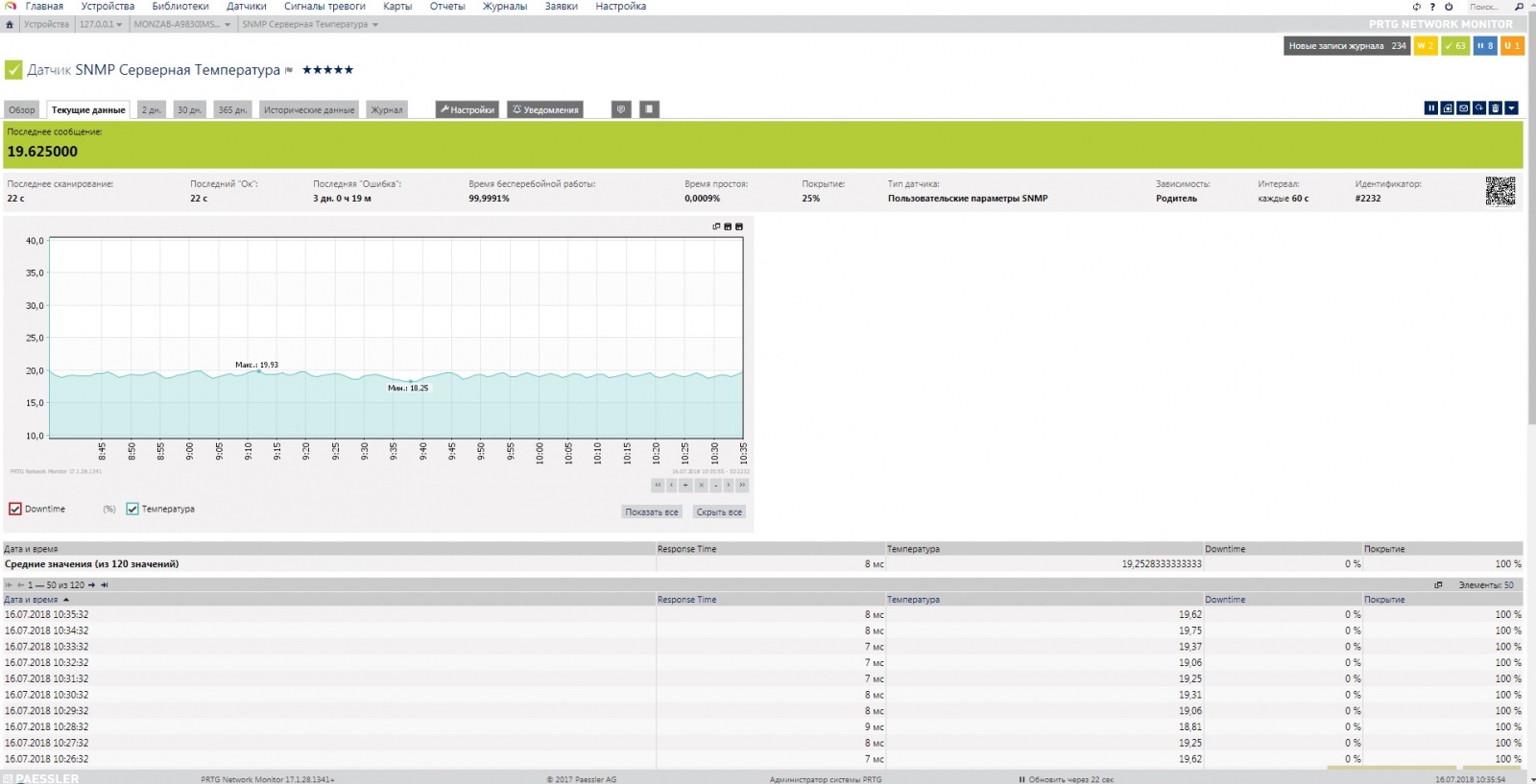Pause the sensor with the pause icon
Viewport: 1536px width, 784px height.
(1431, 108)
